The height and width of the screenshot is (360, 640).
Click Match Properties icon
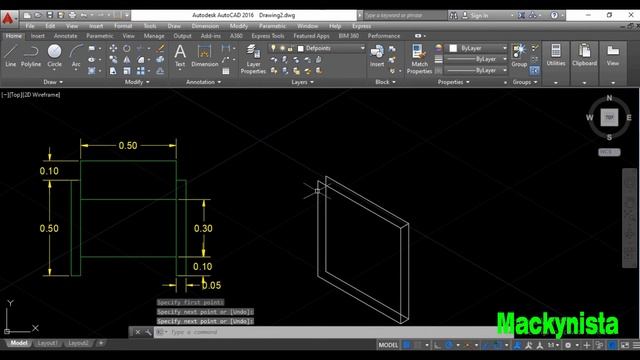coord(419,59)
